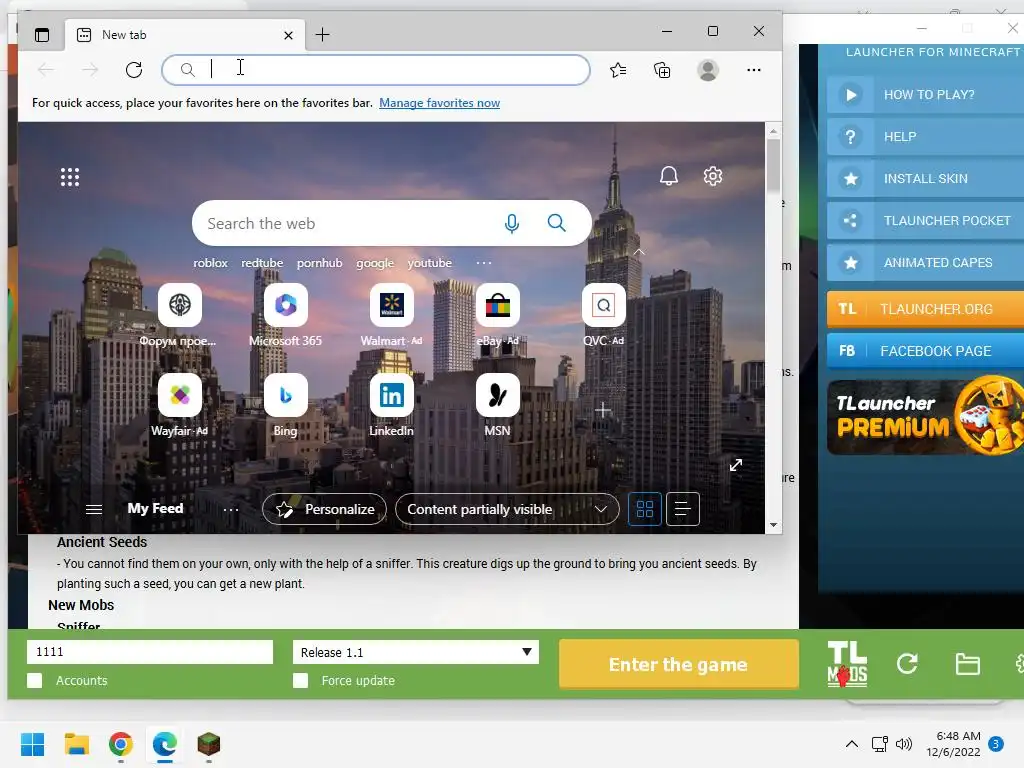Screen dimensions: 1024x768
Task: Open the Edge profile avatar
Action: (x=708, y=70)
